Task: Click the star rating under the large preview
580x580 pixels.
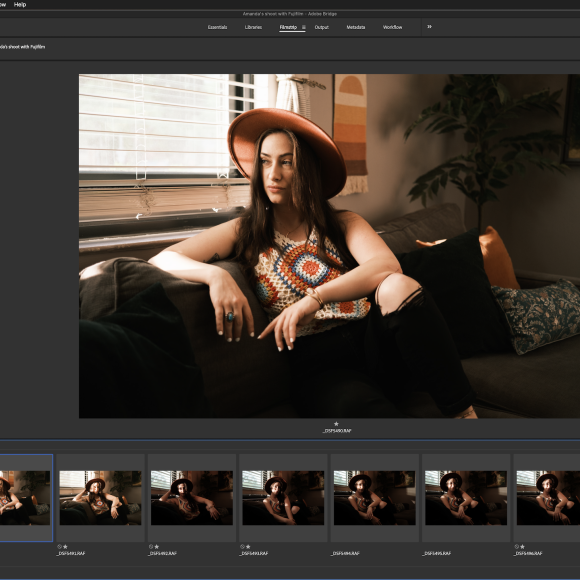Action: click(336, 424)
